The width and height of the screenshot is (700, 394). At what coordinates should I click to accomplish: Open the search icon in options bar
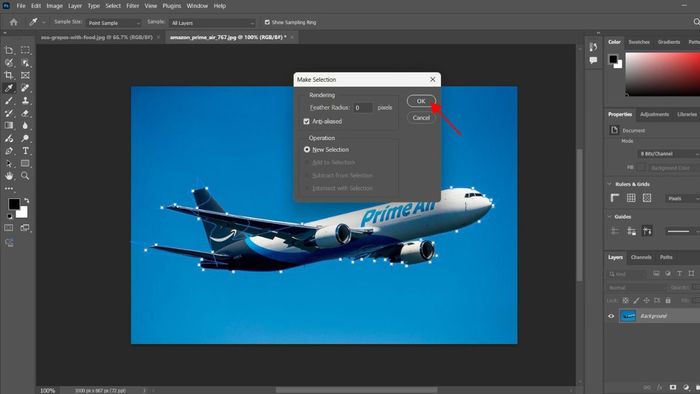pyautogui.click(x=696, y=22)
